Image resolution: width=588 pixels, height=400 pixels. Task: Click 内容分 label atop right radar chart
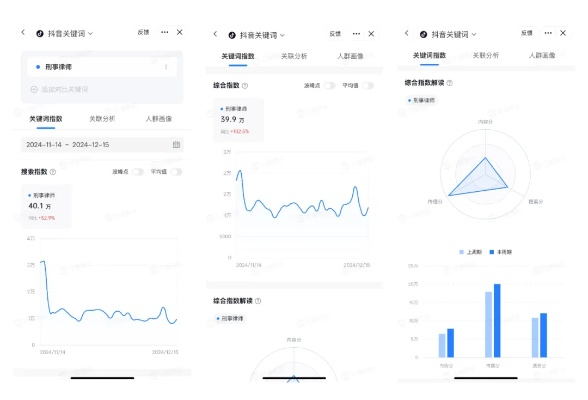coord(485,122)
